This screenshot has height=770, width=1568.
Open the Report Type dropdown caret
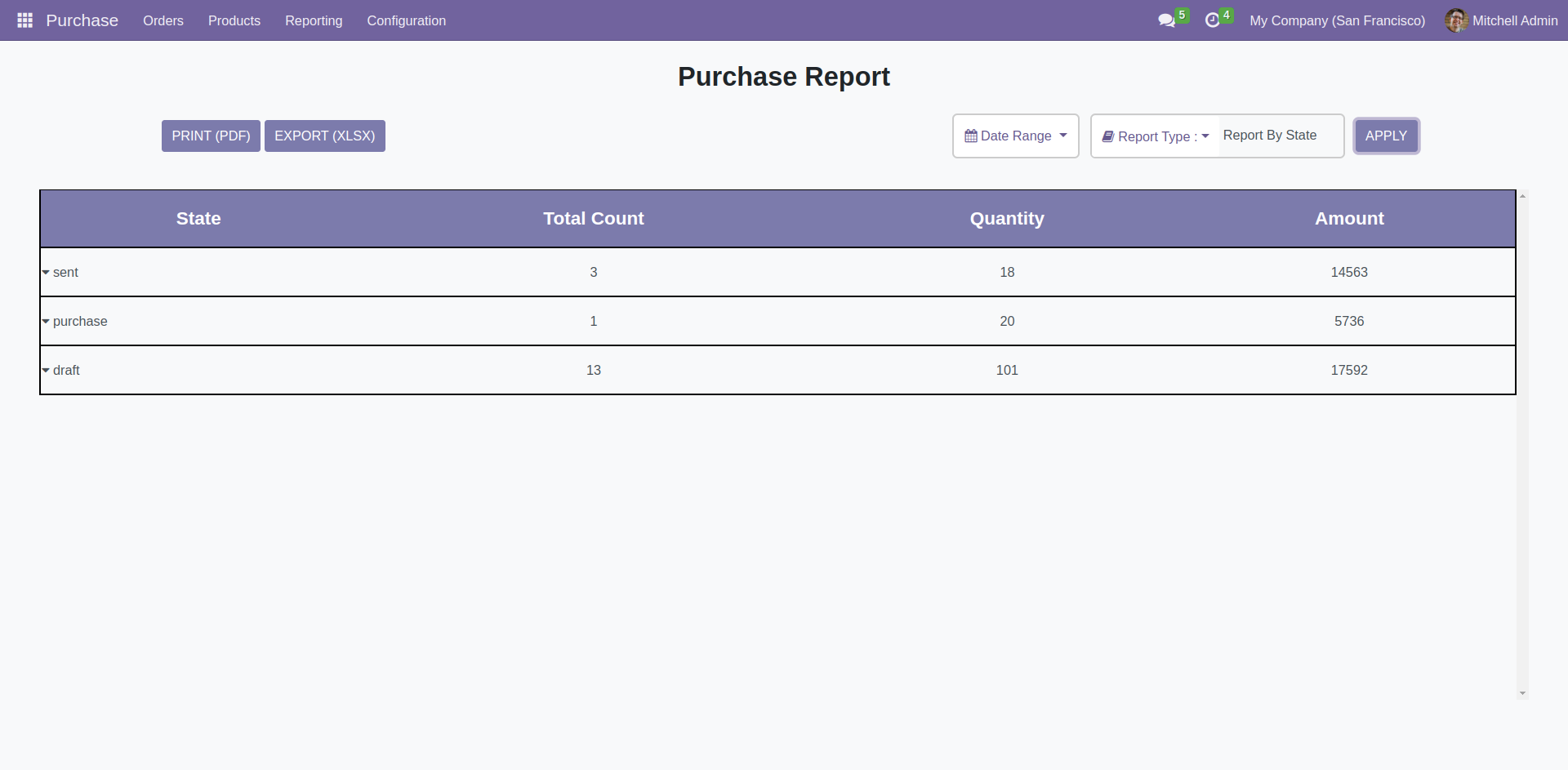click(x=1205, y=136)
